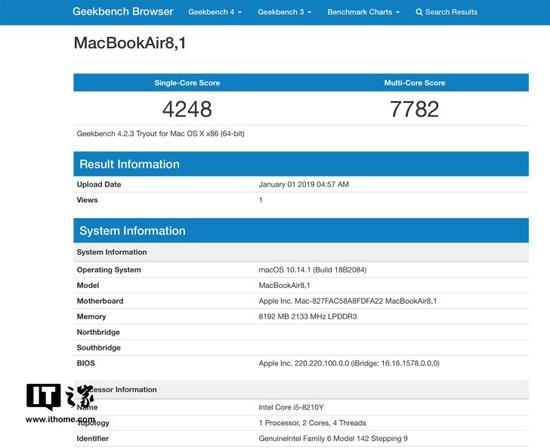Click the Search Results magnifier icon

point(419,12)
